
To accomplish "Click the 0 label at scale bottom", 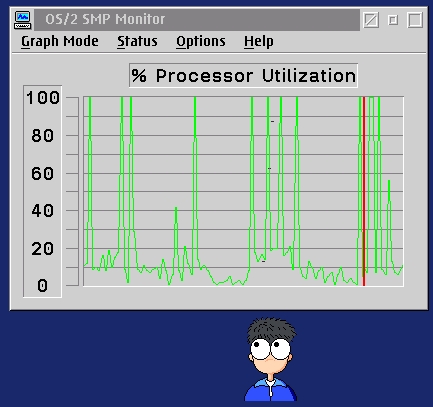I will (42, 286).
